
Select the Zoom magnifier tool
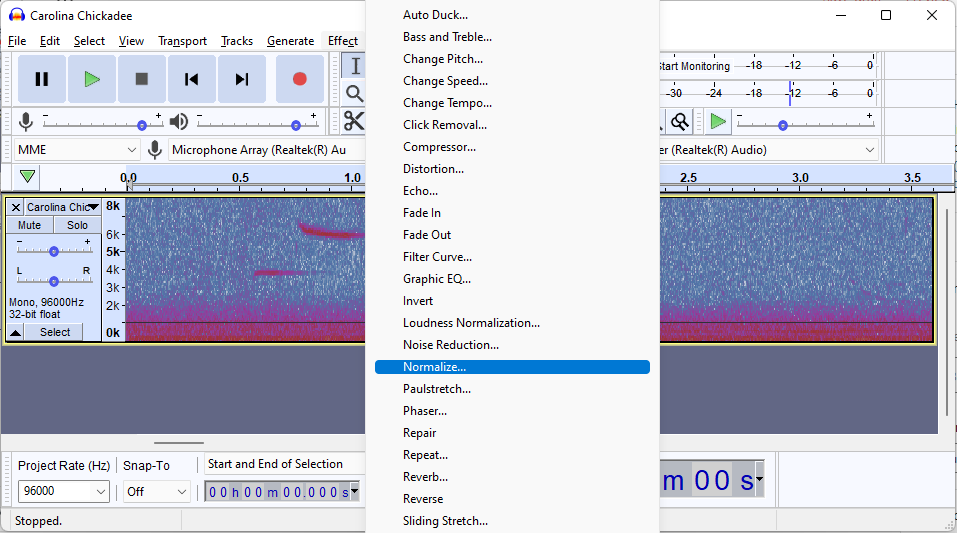(x=354, y=93)
